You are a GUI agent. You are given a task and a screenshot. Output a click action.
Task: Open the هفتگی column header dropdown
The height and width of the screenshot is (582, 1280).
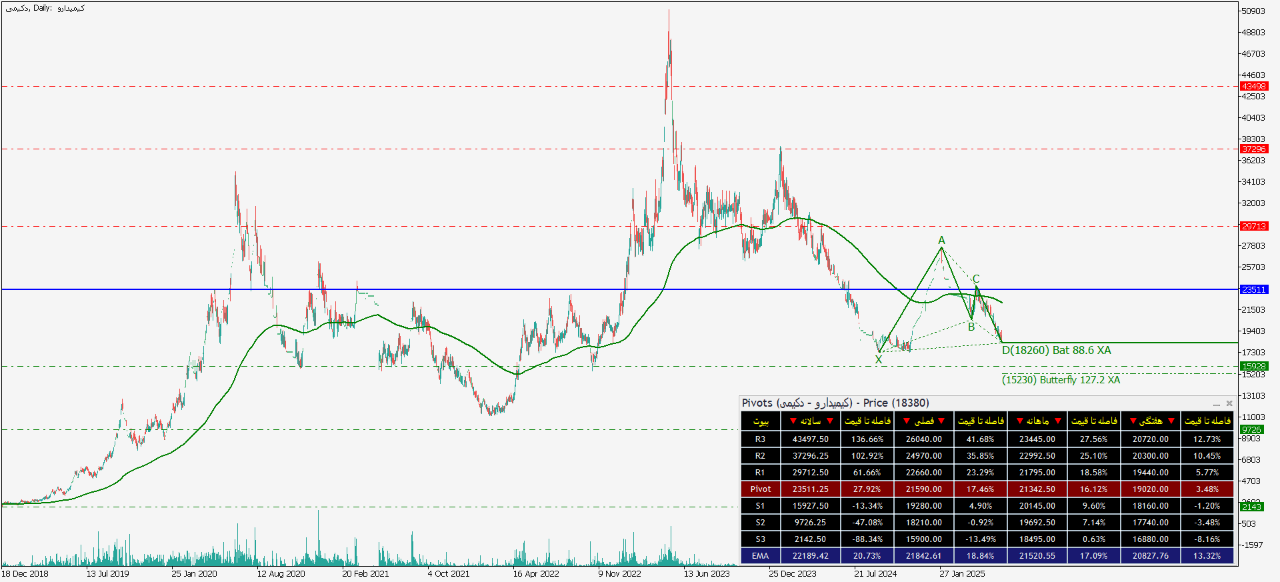[1148, 421]
